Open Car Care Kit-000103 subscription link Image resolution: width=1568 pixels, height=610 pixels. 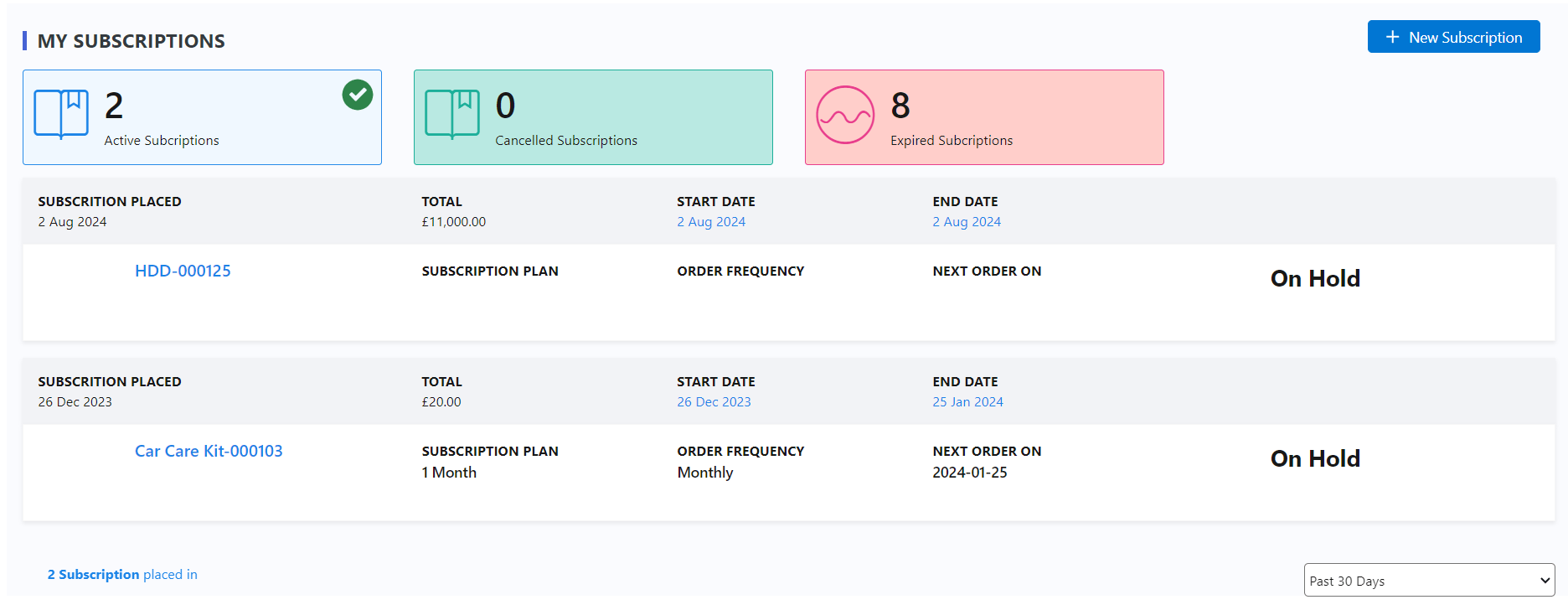pos(209,451)
